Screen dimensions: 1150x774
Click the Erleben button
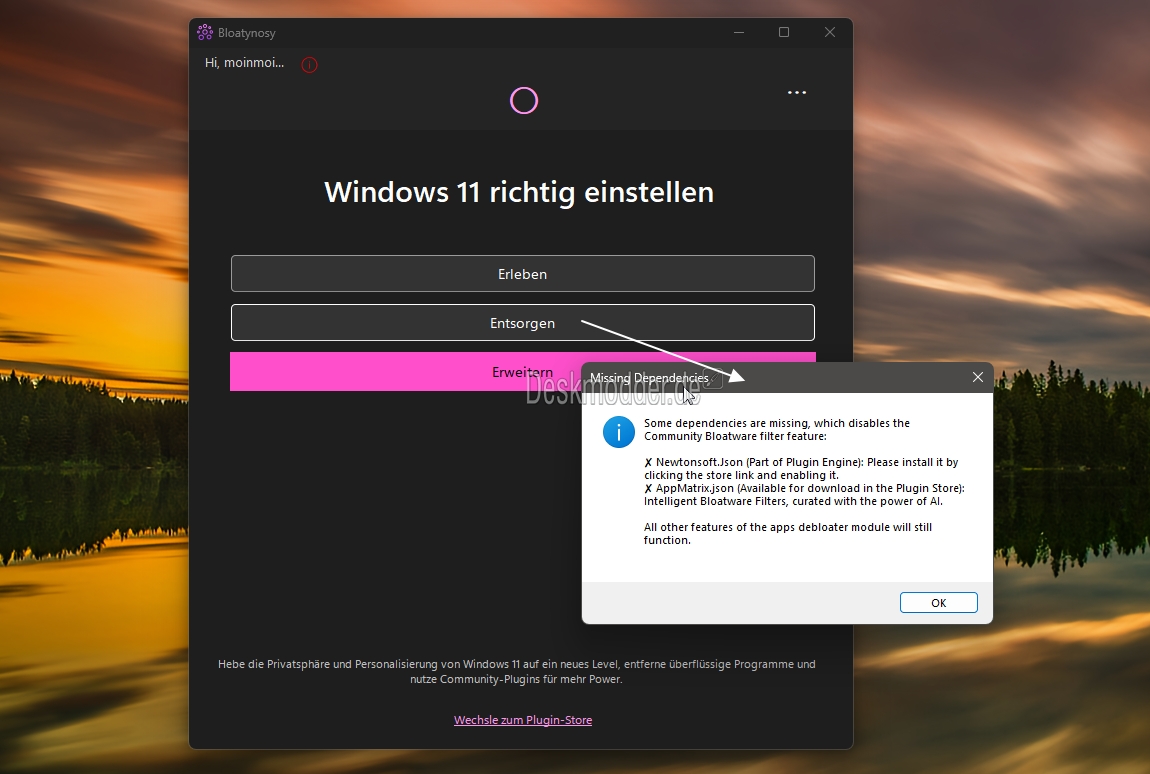click(522, 274)
